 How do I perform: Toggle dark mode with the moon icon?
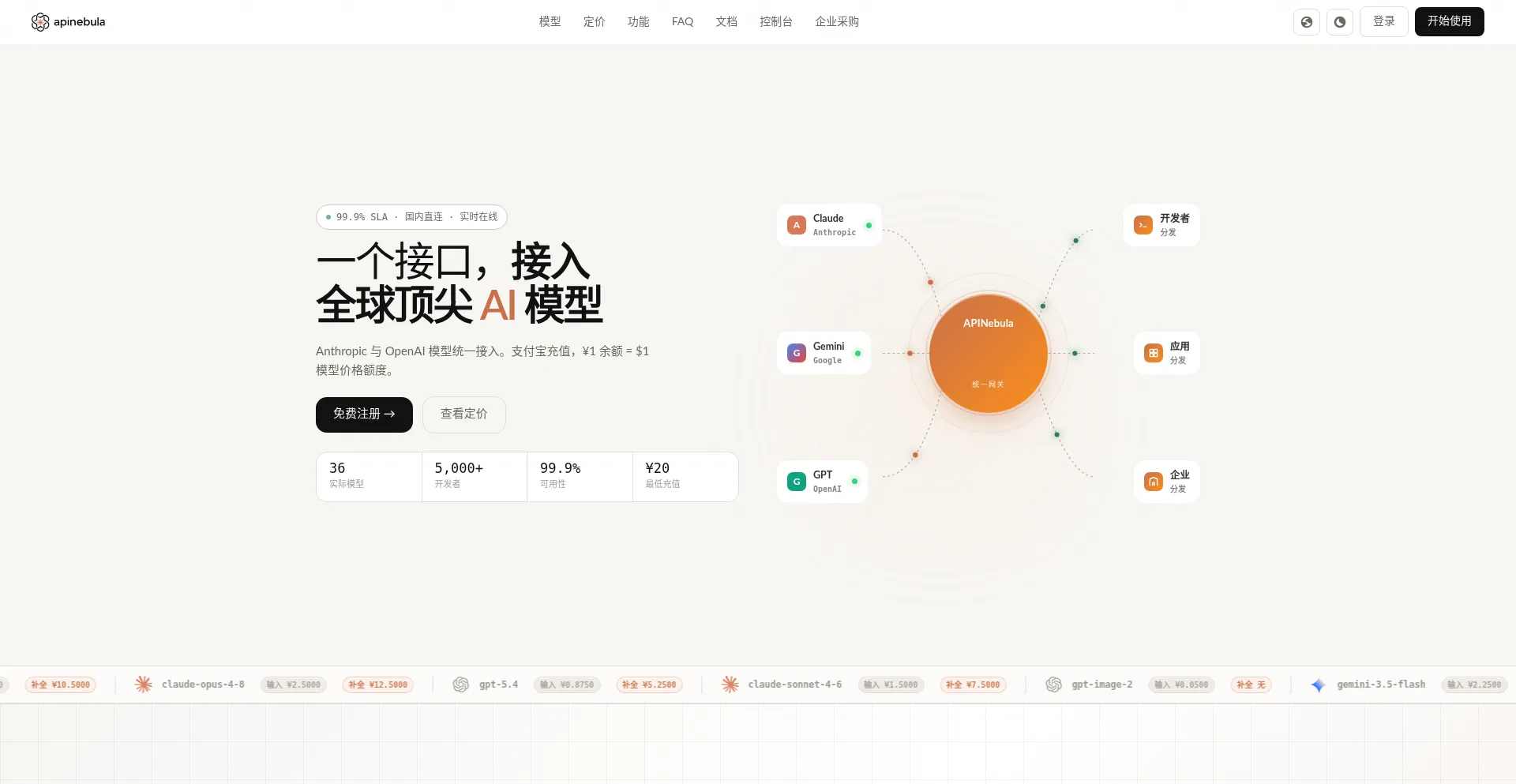click(x=1340, y=22)
